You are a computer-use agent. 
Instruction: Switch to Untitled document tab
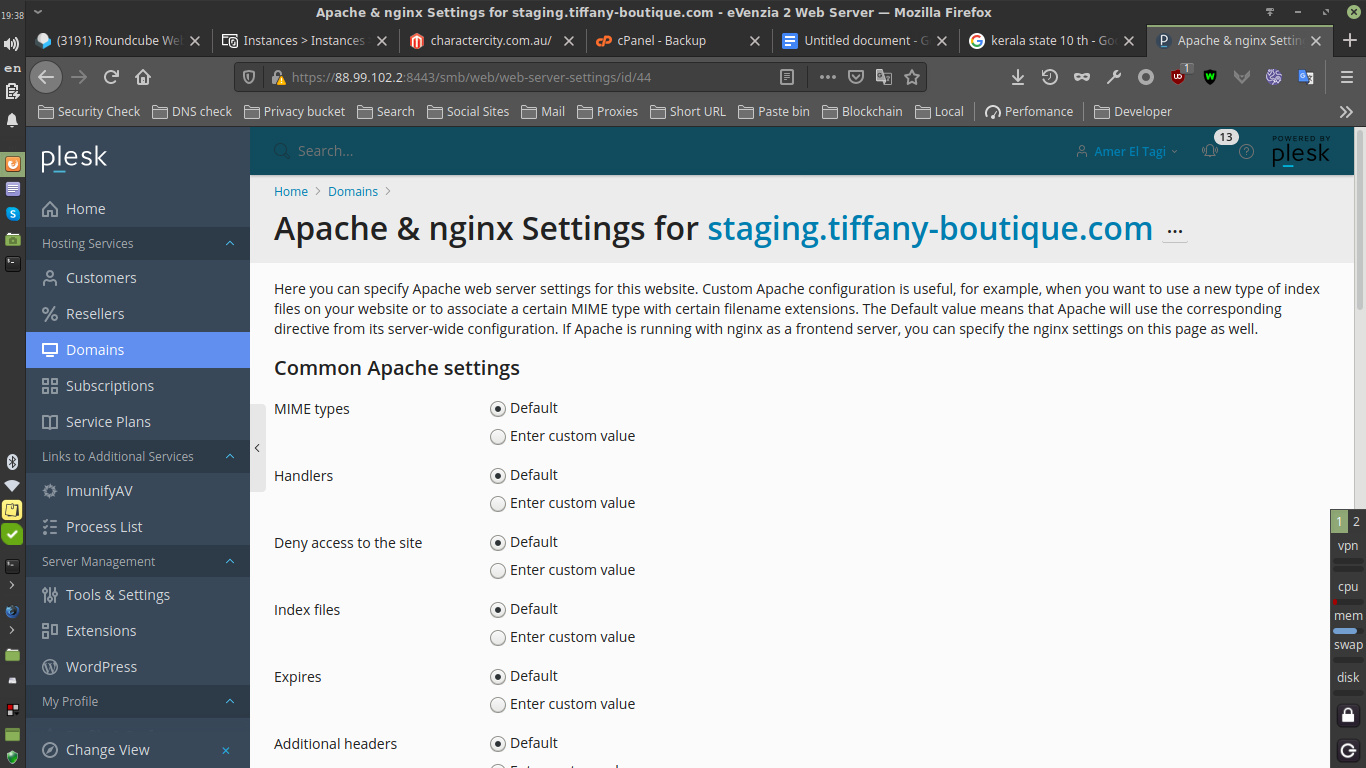(x=866, y=41)
